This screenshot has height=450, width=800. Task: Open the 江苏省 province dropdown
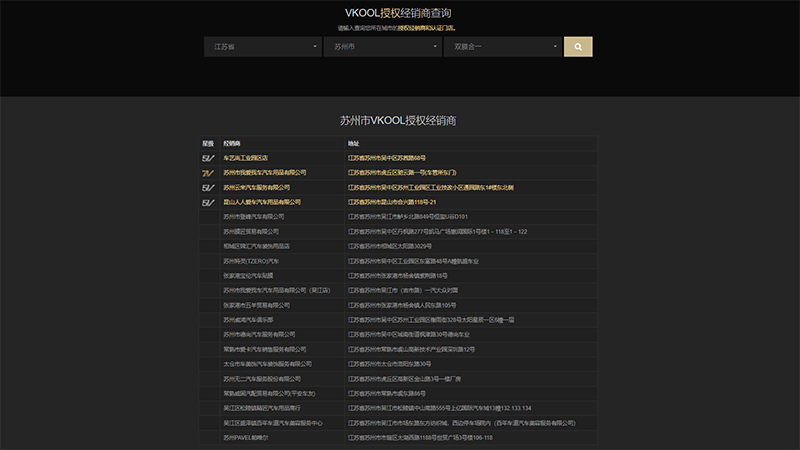tap(263, 46)
